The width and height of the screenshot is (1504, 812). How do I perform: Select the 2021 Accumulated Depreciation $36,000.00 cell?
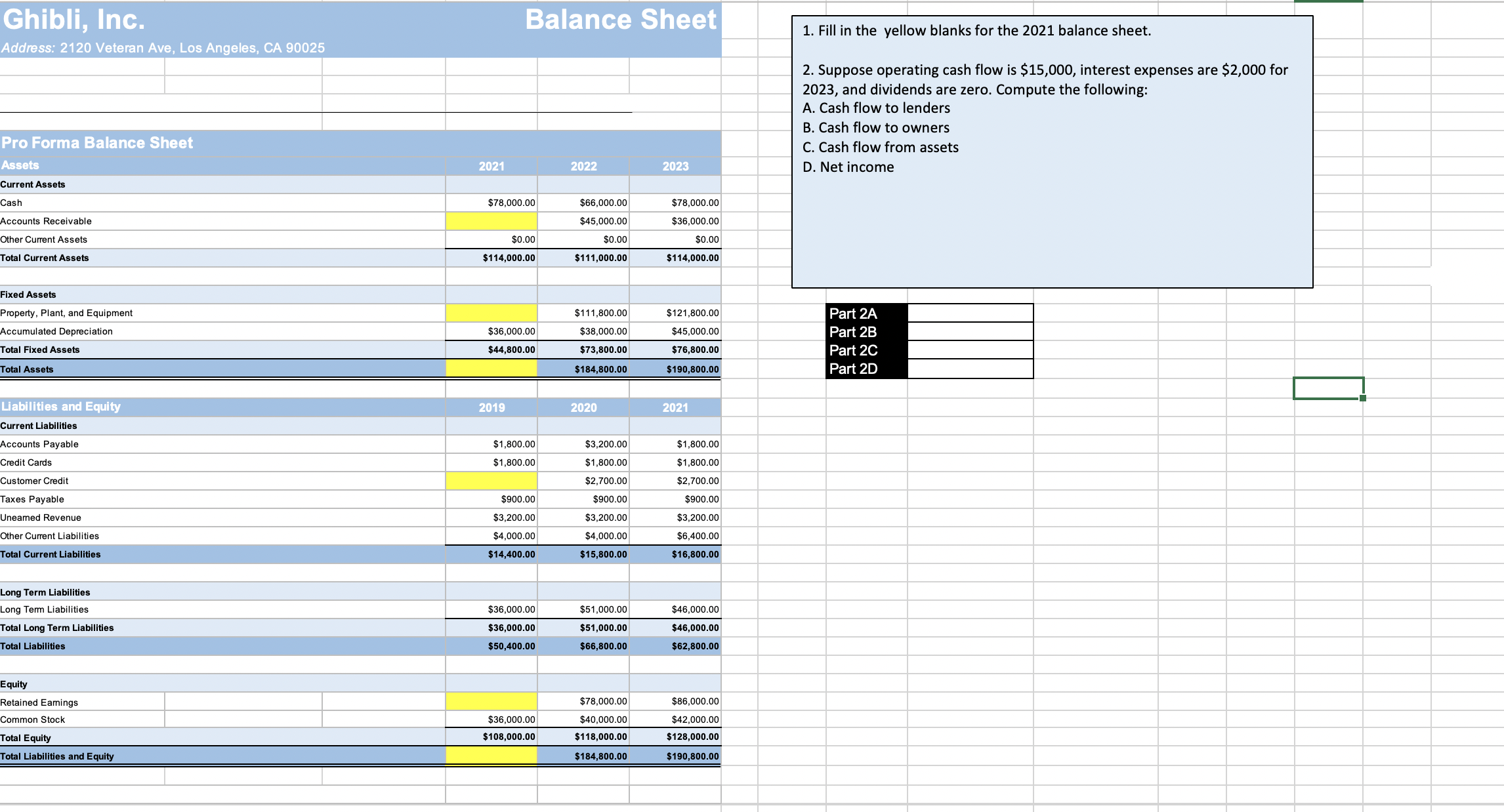click(491, 331)
